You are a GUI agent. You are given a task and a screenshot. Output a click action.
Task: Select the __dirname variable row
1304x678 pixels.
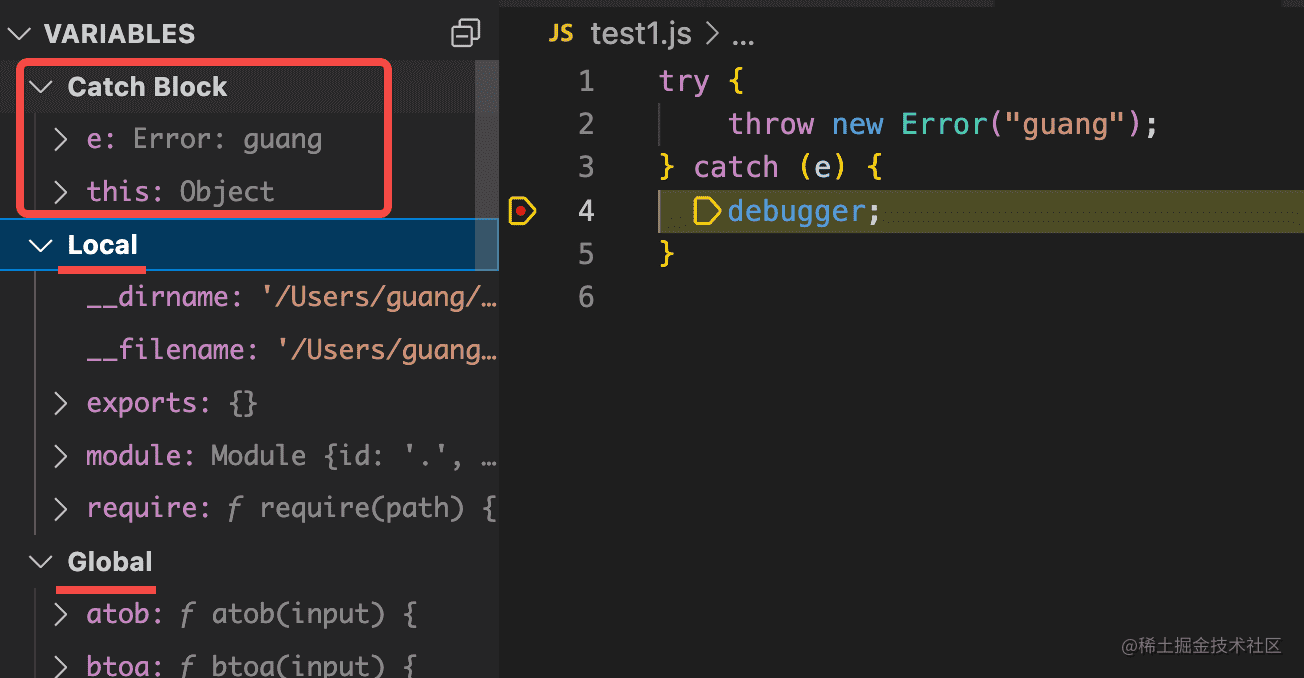click(x=290, y=298)
